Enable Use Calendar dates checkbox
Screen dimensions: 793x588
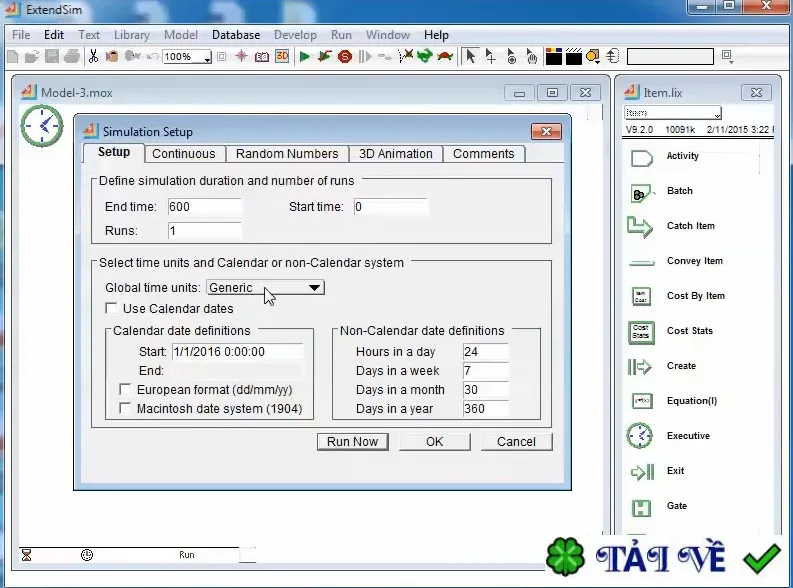click(111, 308)
